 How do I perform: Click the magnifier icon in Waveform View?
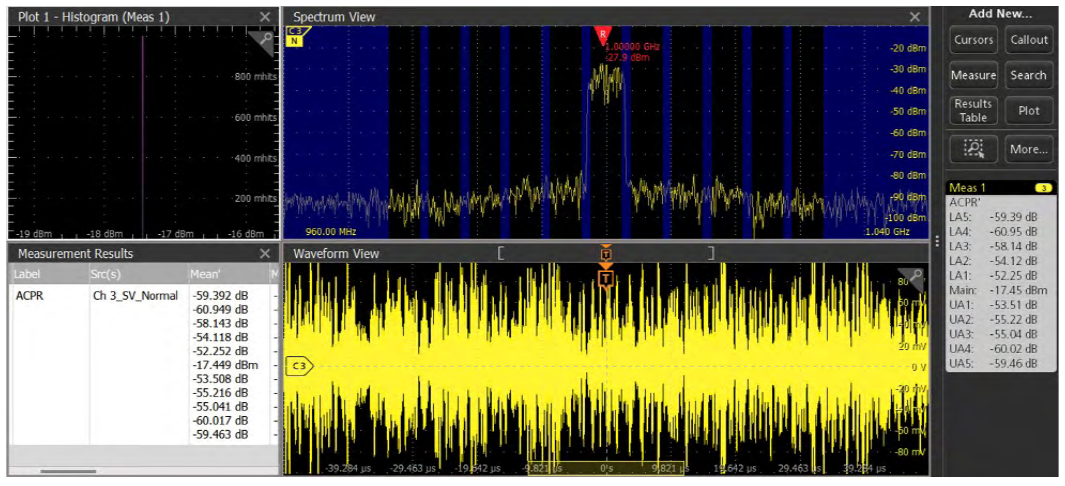point(911,279)
